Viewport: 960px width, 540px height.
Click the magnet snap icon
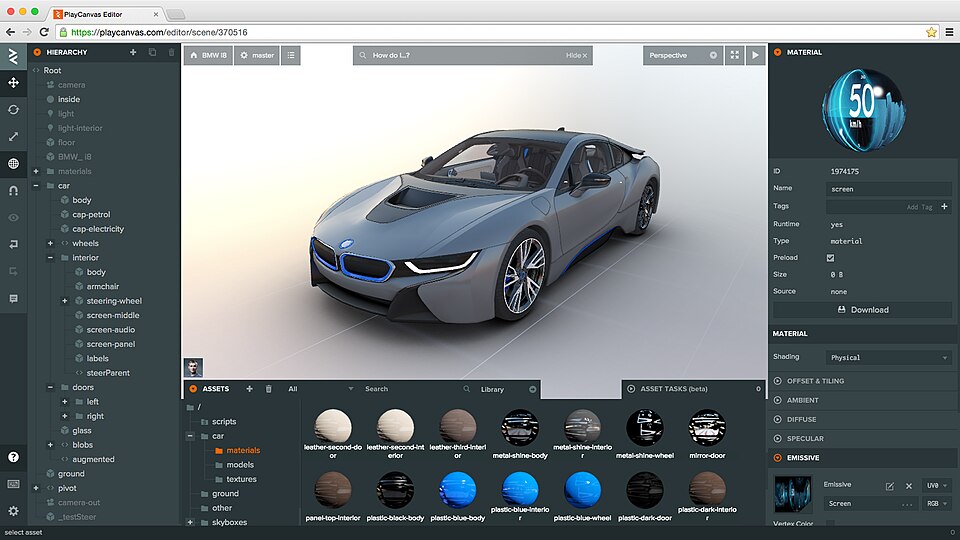point(13,190)
